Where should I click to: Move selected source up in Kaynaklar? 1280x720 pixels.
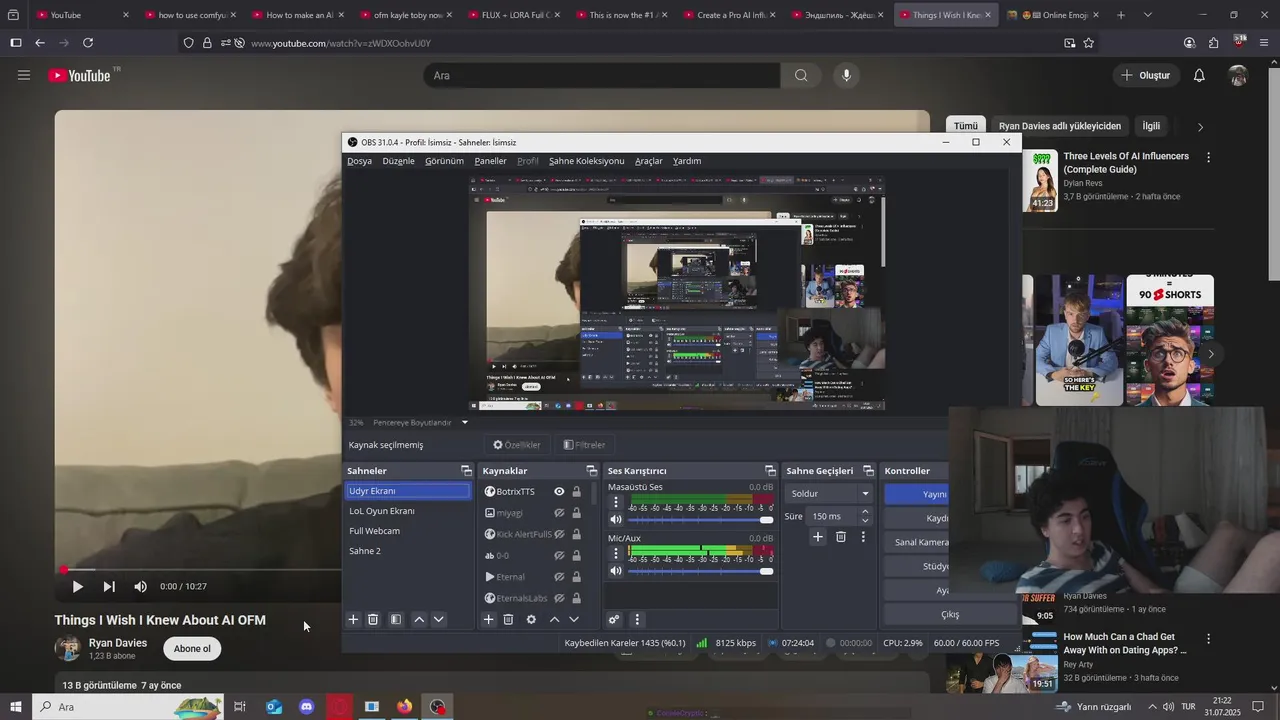(554, 620)
